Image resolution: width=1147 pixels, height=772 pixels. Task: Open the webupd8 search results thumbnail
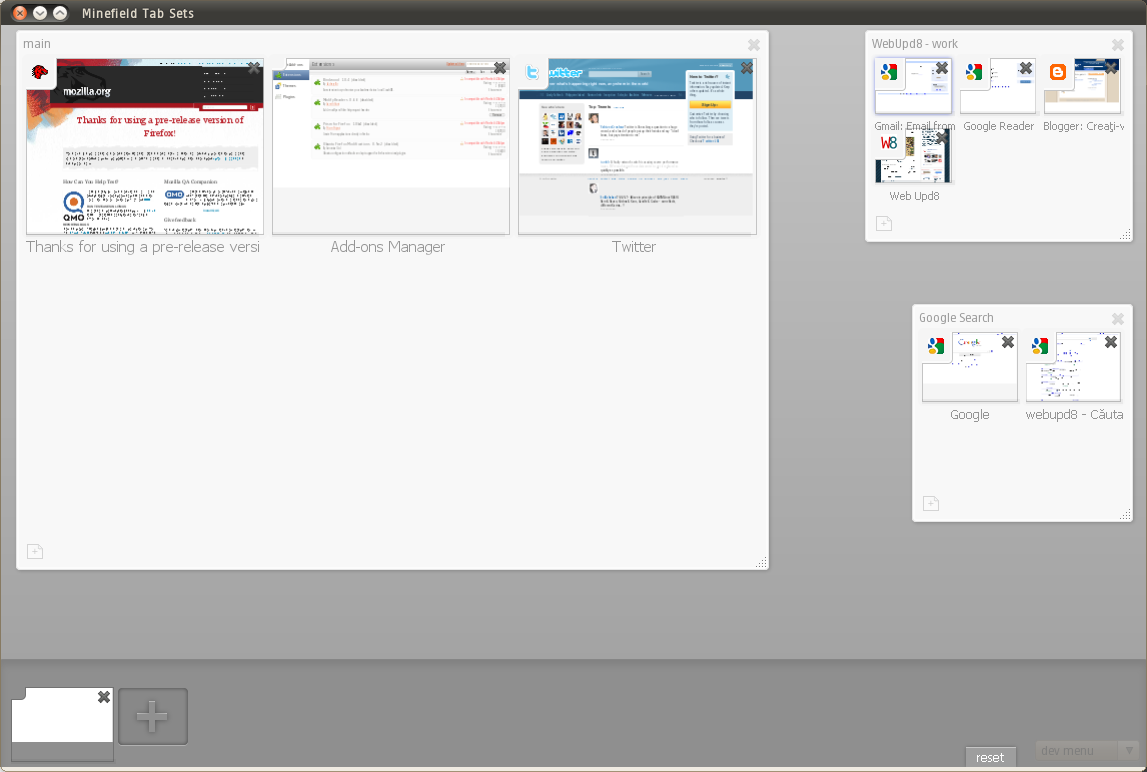(x=1073, y=367)
